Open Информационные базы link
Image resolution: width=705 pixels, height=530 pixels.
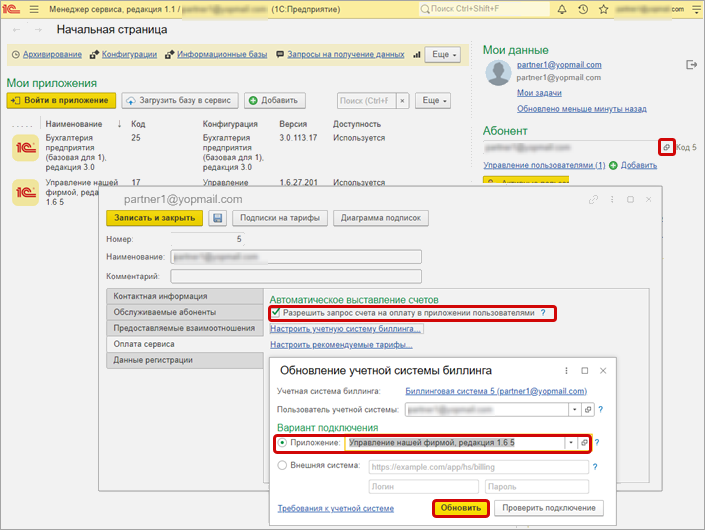pos(222,54)
